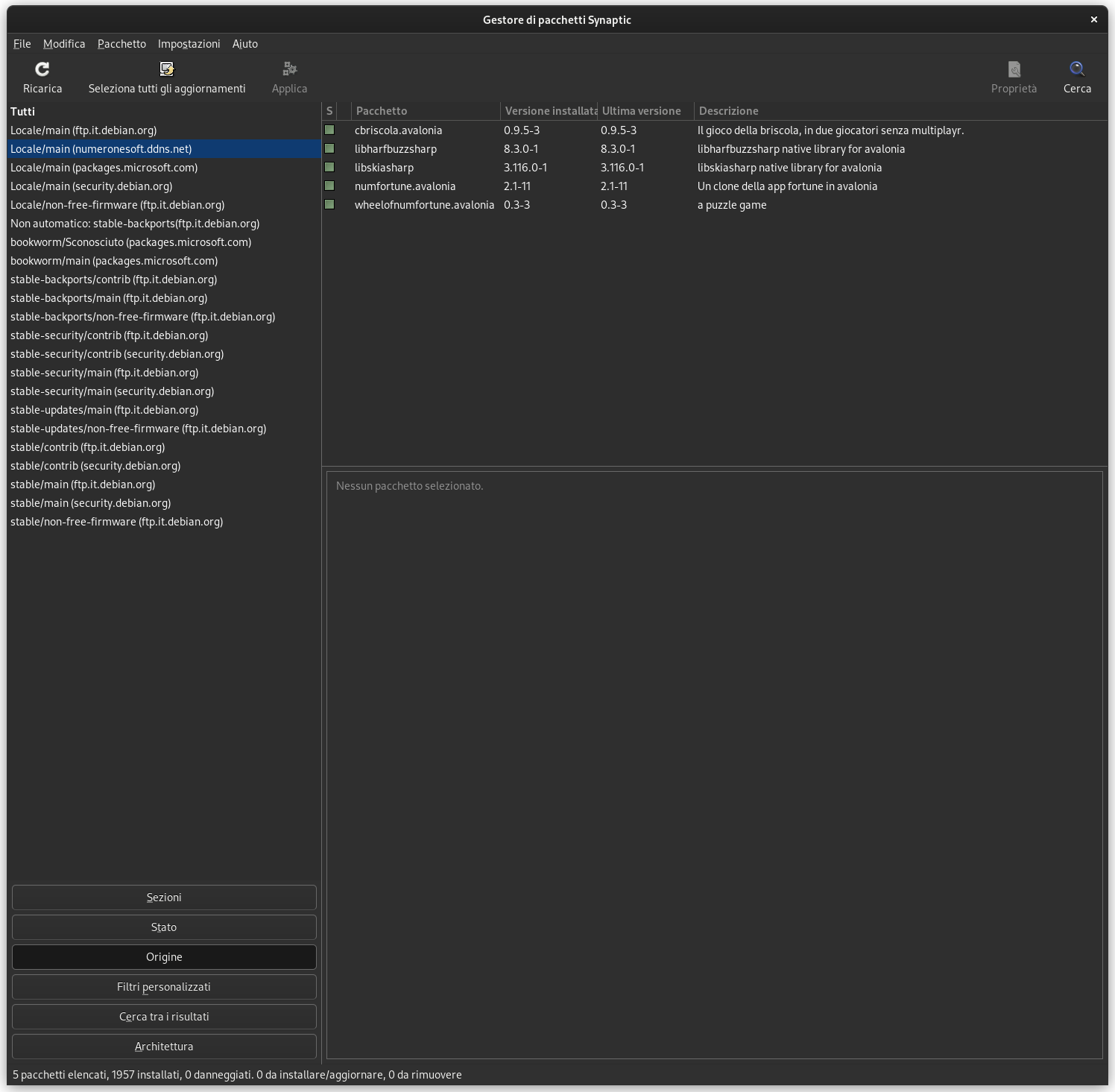
Task: Open the Impostazioni menu
Action: click(x=189, y=44)
